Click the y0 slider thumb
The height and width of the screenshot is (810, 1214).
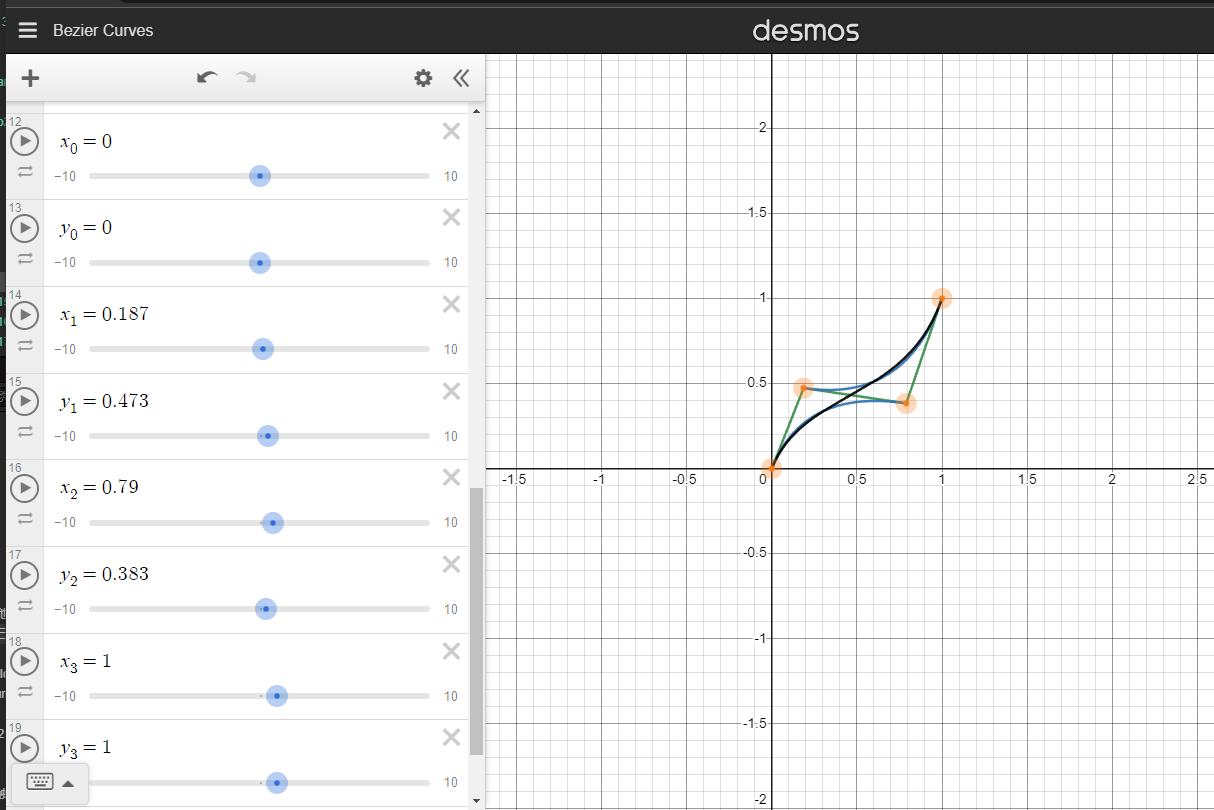coord(259,263)
